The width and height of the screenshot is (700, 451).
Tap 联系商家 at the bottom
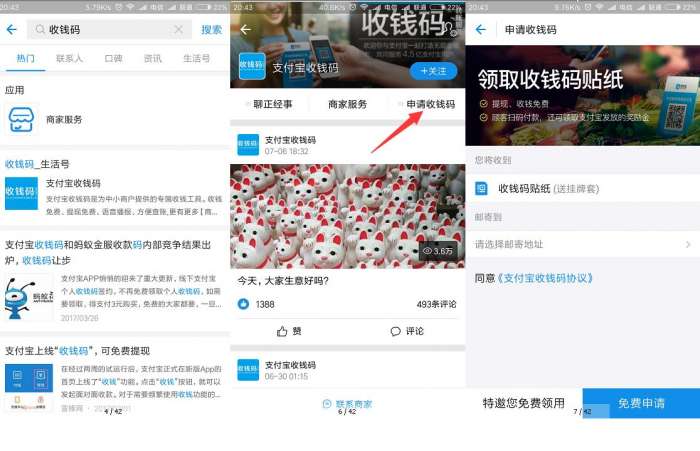pyautogui.click(x=347, y=404)
